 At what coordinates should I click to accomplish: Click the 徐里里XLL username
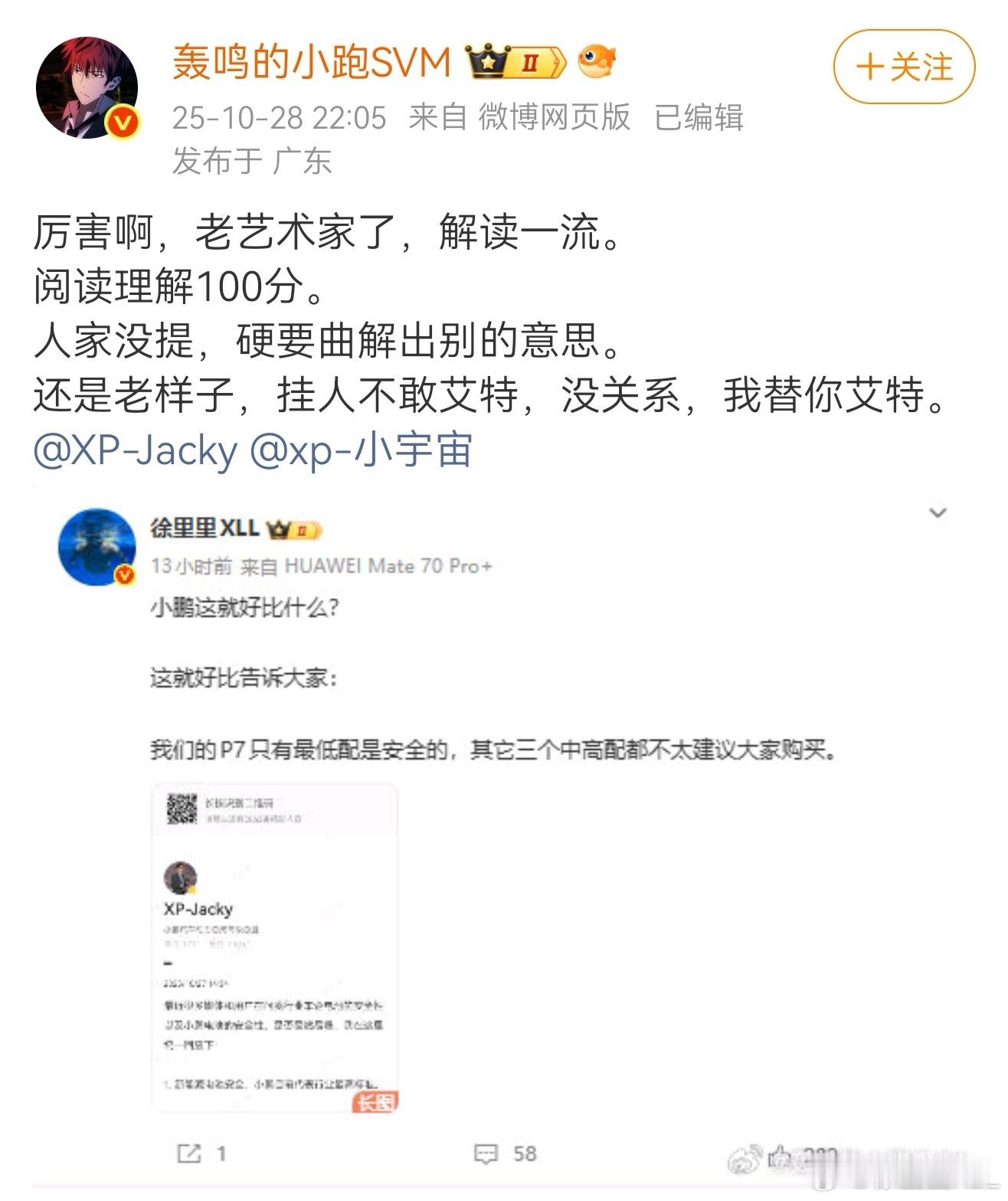[x=205, y=528]
